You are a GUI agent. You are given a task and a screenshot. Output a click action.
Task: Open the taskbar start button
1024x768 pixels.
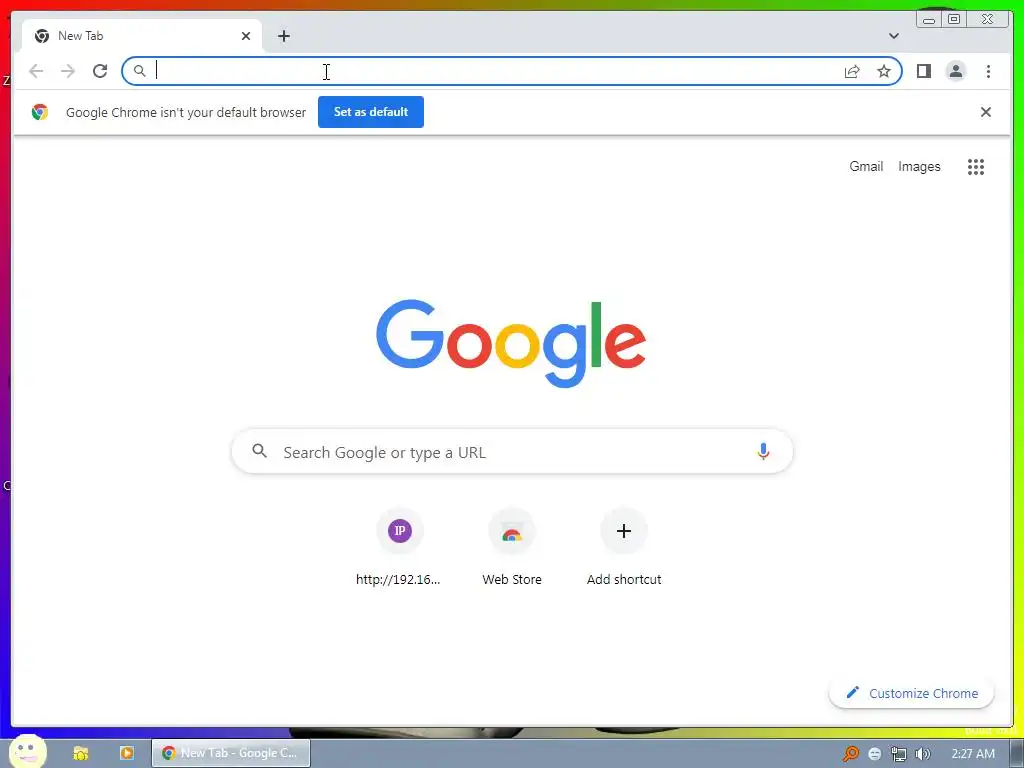27,752
